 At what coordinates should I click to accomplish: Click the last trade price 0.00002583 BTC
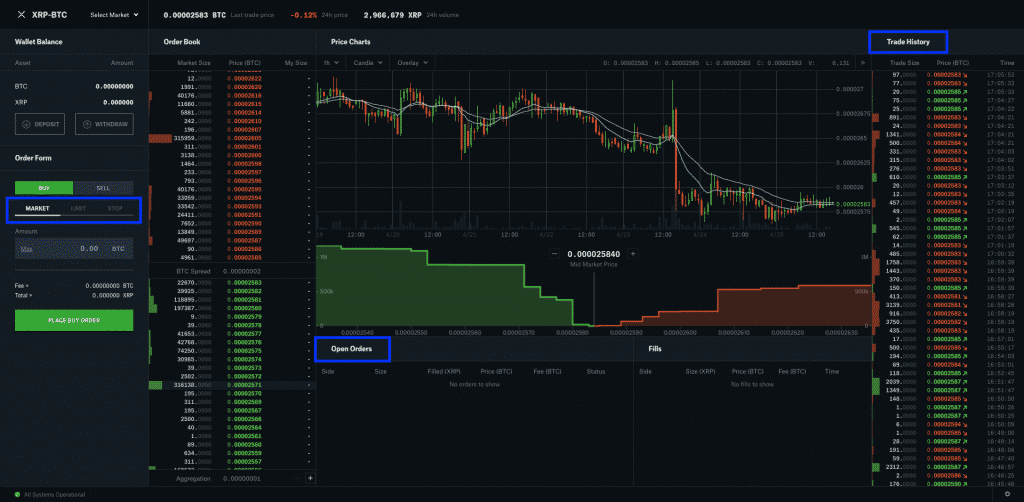click(195, 14)
